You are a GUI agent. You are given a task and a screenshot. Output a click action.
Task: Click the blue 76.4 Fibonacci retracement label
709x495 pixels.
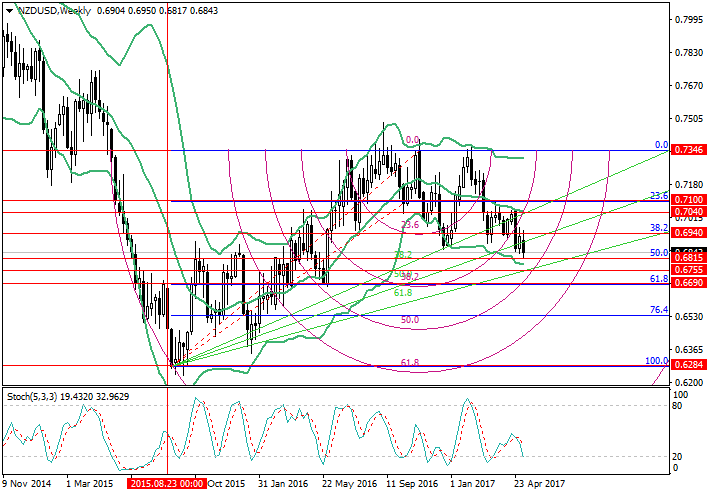(659, 310)
